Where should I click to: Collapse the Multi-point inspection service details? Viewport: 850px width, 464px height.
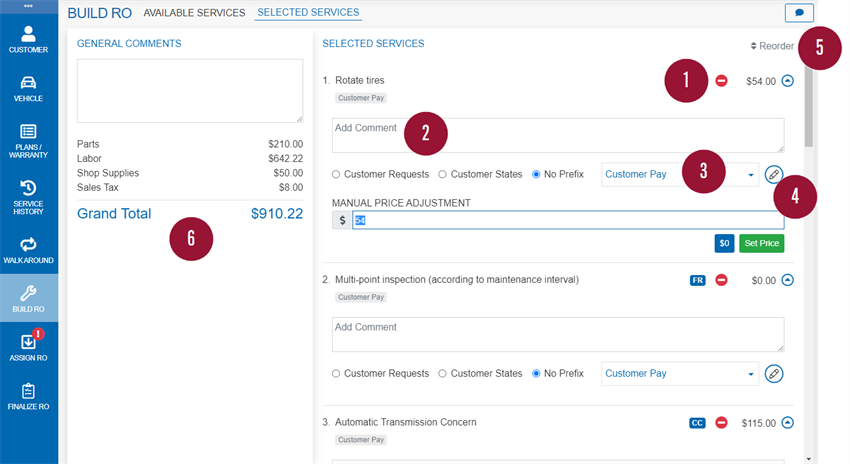pyautogui.click(x=788, y=280)
